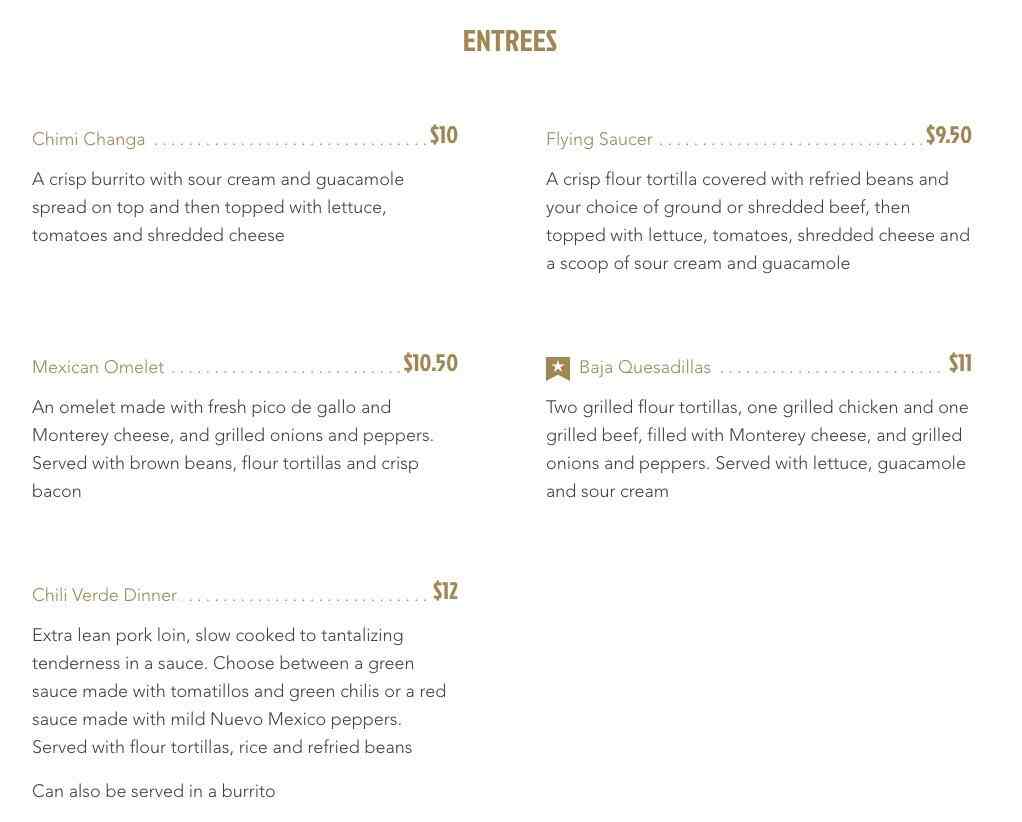Click the $10 price for Chimi Changa
This screenshot has height=822, width=1022.
(x=444, y=136)
